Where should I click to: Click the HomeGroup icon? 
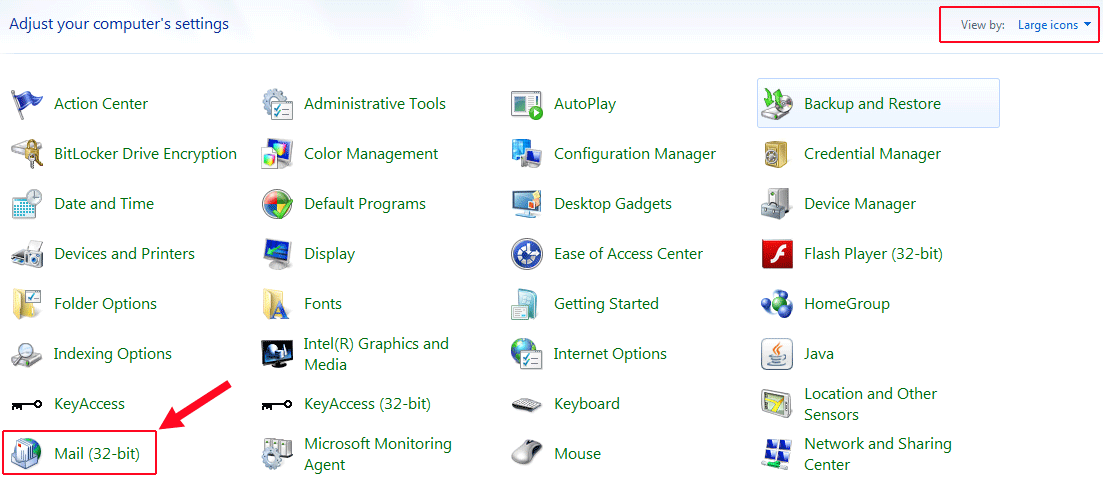click(778, 304)
